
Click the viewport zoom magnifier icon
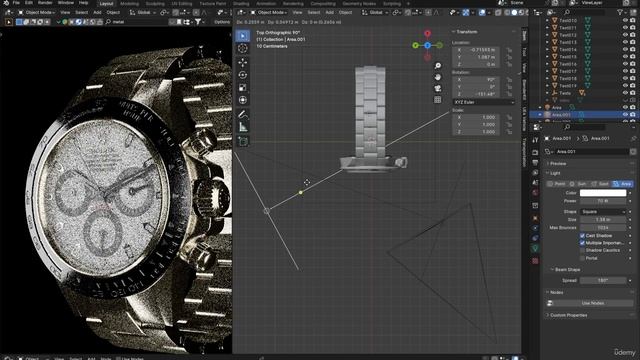pyautogui.click(x=438, y=66)
